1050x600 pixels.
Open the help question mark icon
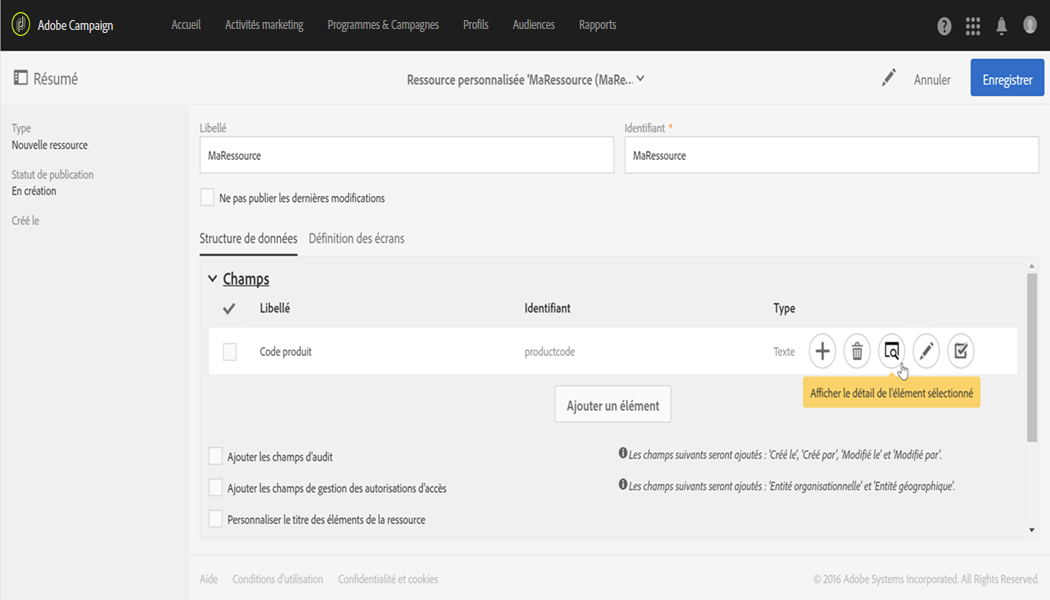[x=944, y=26]
